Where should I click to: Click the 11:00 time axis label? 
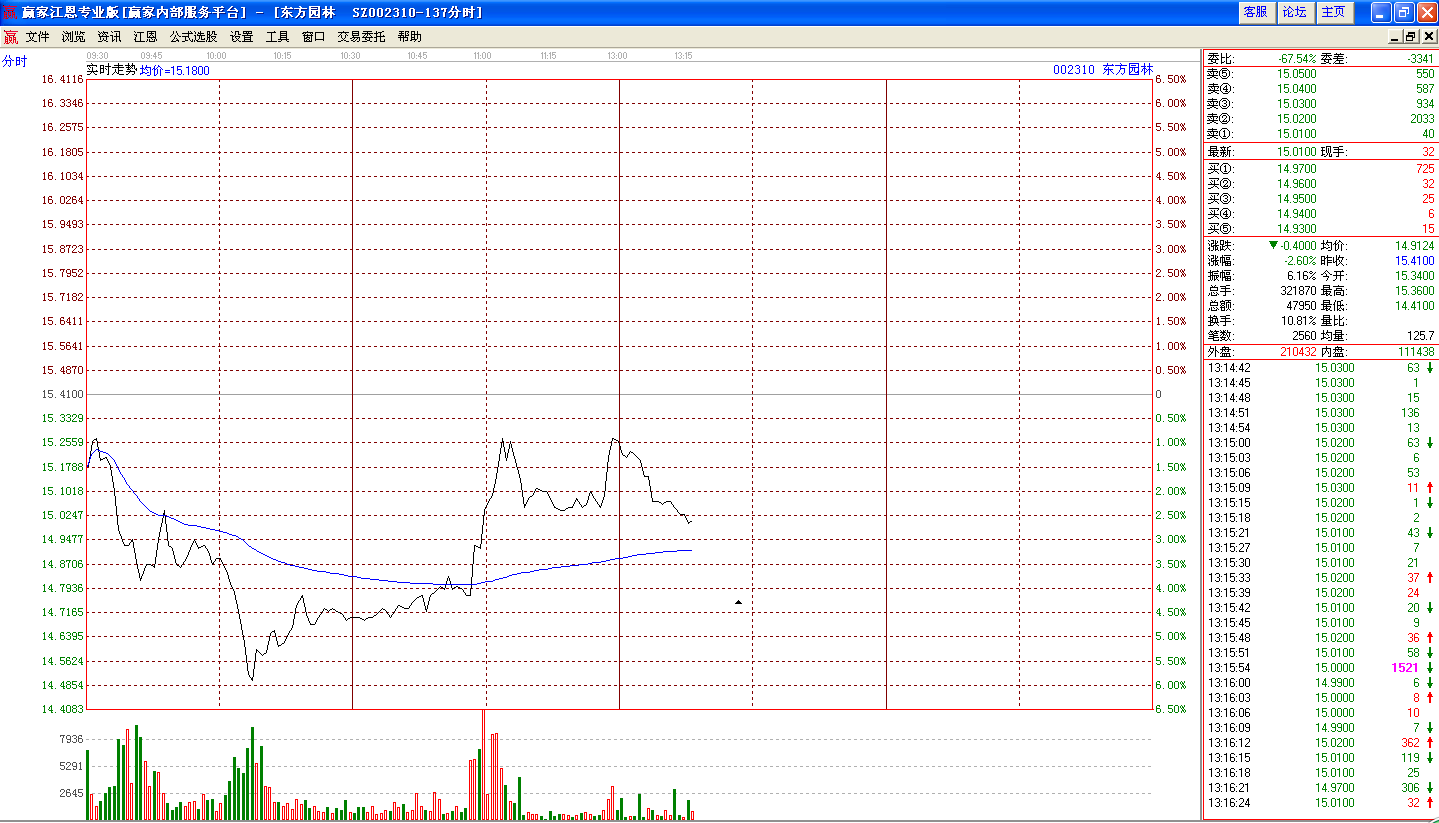(482, 56)
